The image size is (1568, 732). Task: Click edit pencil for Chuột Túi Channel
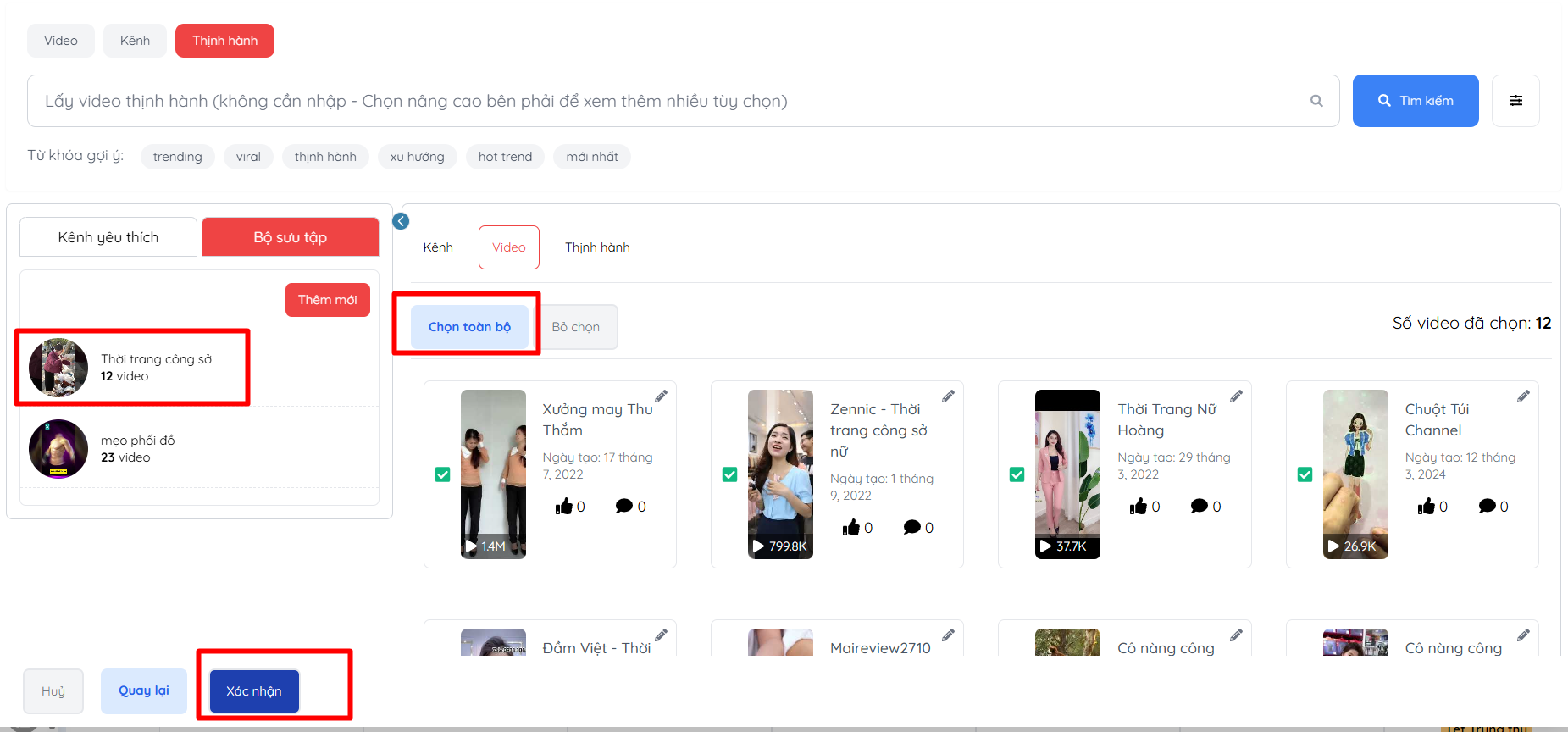tap(1523, 396)
